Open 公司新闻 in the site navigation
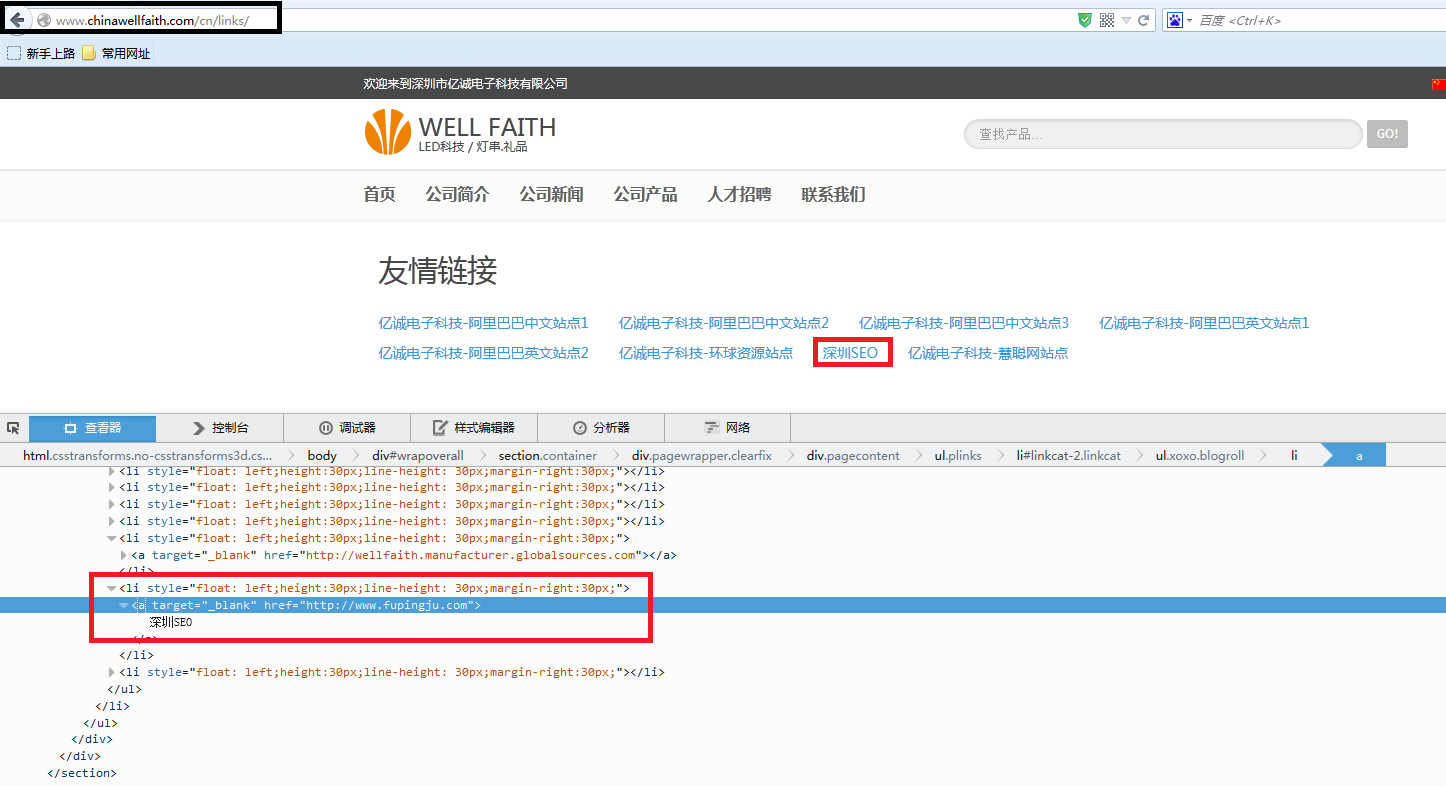 [551, 195]
